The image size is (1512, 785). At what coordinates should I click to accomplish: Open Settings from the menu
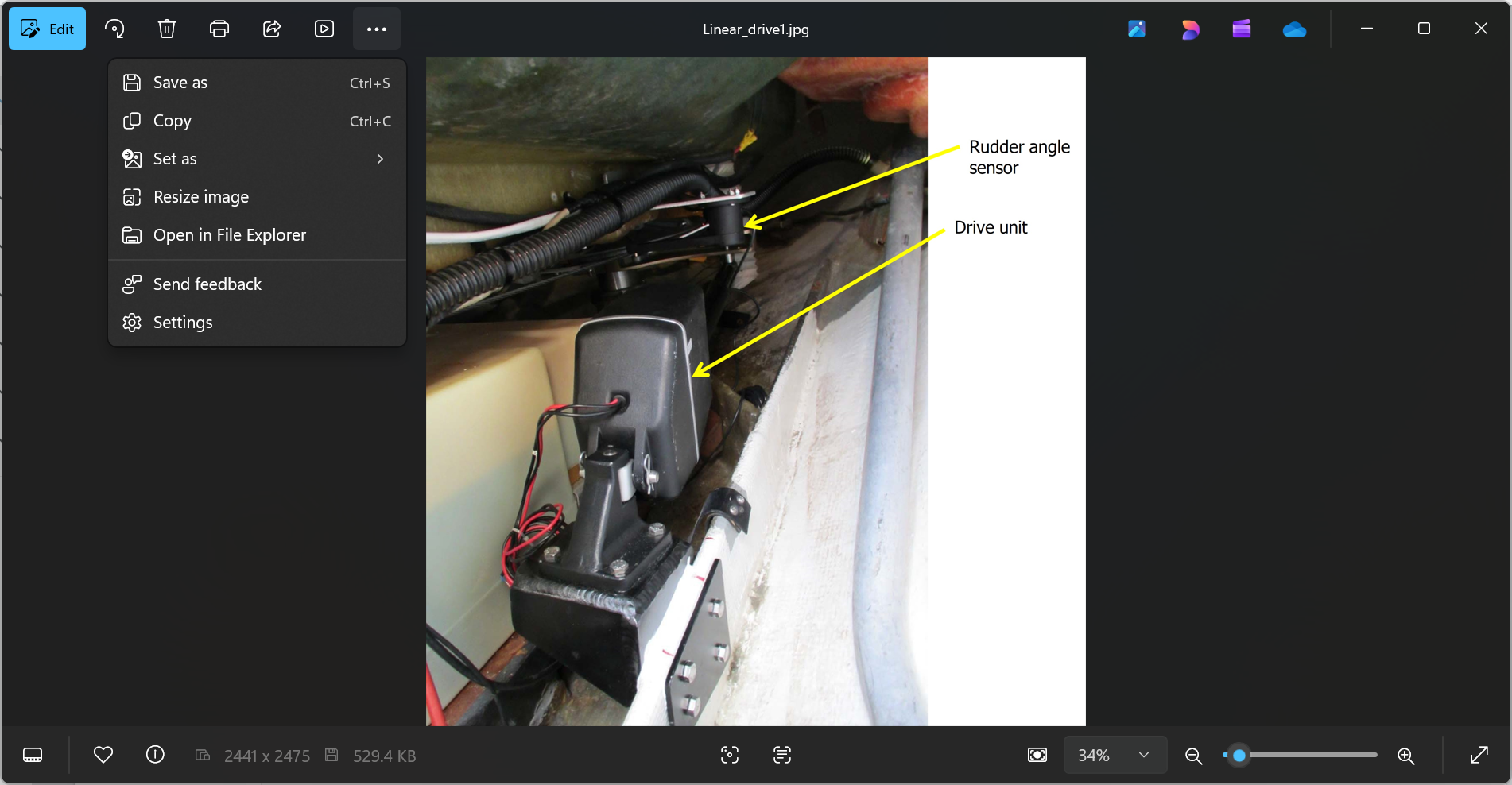click(257, 323)
